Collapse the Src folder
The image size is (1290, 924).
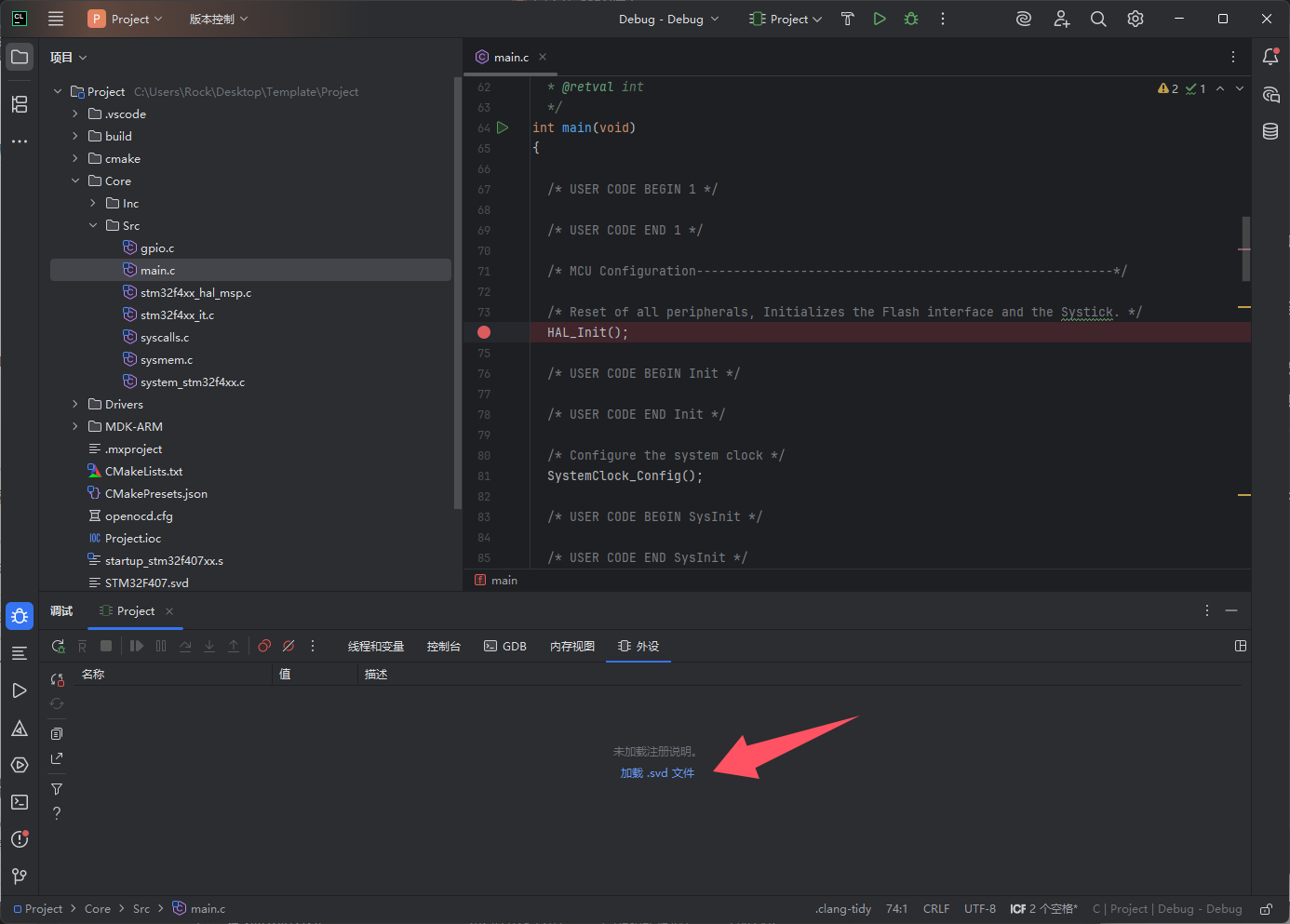pyautogui.click(x=93, y=225)
